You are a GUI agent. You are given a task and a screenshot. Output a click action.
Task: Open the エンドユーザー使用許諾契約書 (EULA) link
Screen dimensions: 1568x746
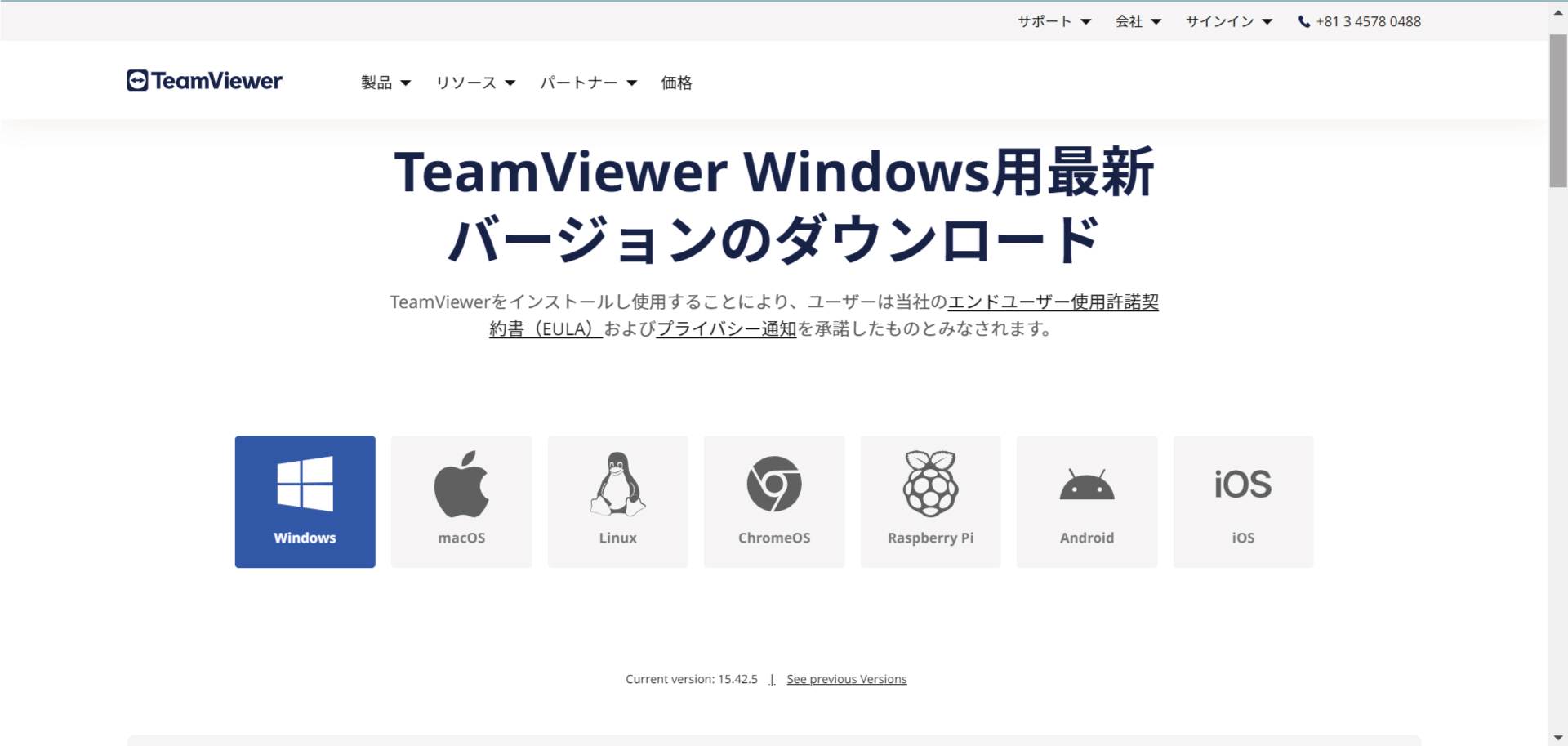[x=1053, y=302]
